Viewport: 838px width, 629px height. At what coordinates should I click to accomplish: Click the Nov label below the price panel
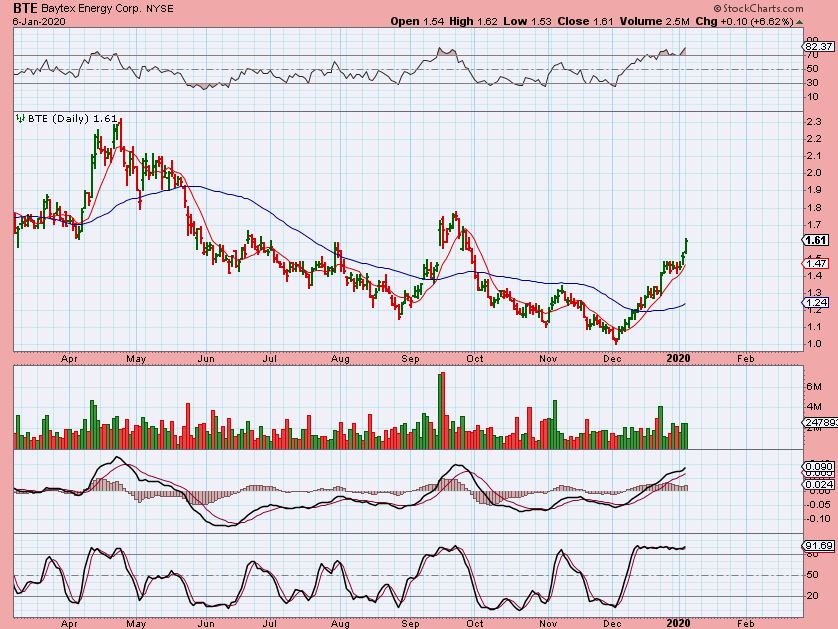click(x=548, y=359)
